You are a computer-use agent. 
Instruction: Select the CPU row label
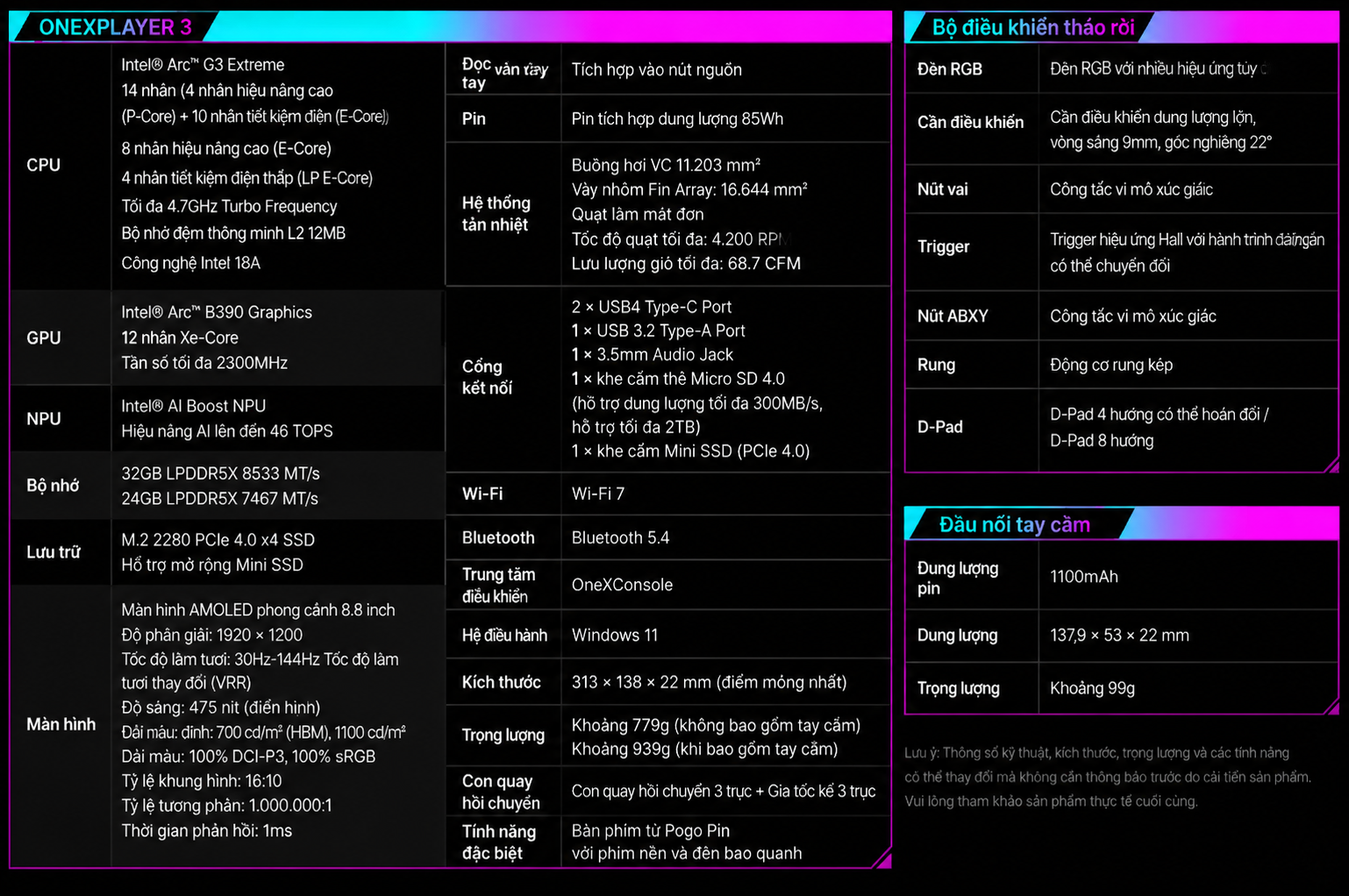[44, 165]
